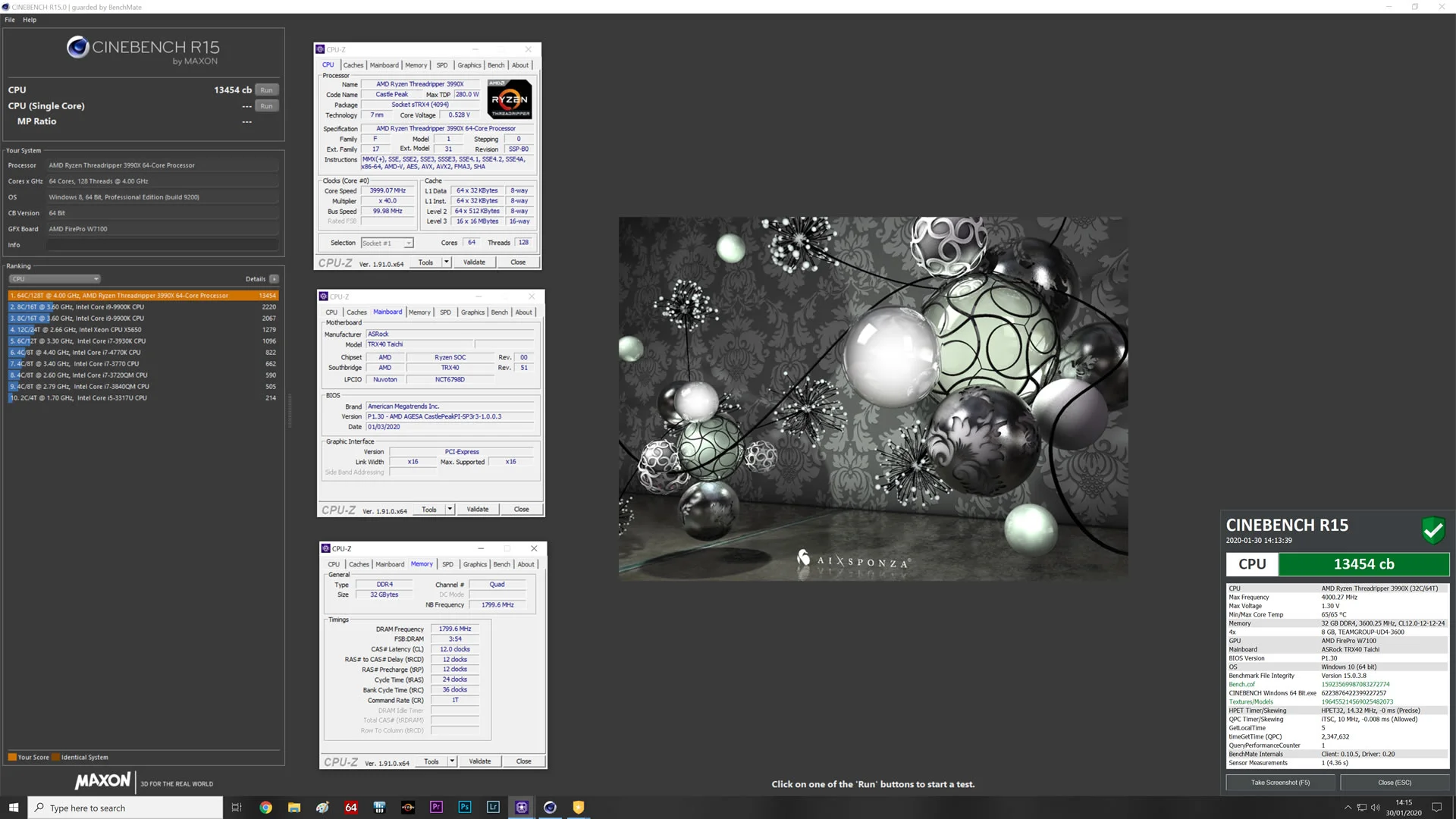Viewport: 1456px width, 819px height.
Task: Click Validate in the Memory CPU-Z window
Action: point(479,761)
